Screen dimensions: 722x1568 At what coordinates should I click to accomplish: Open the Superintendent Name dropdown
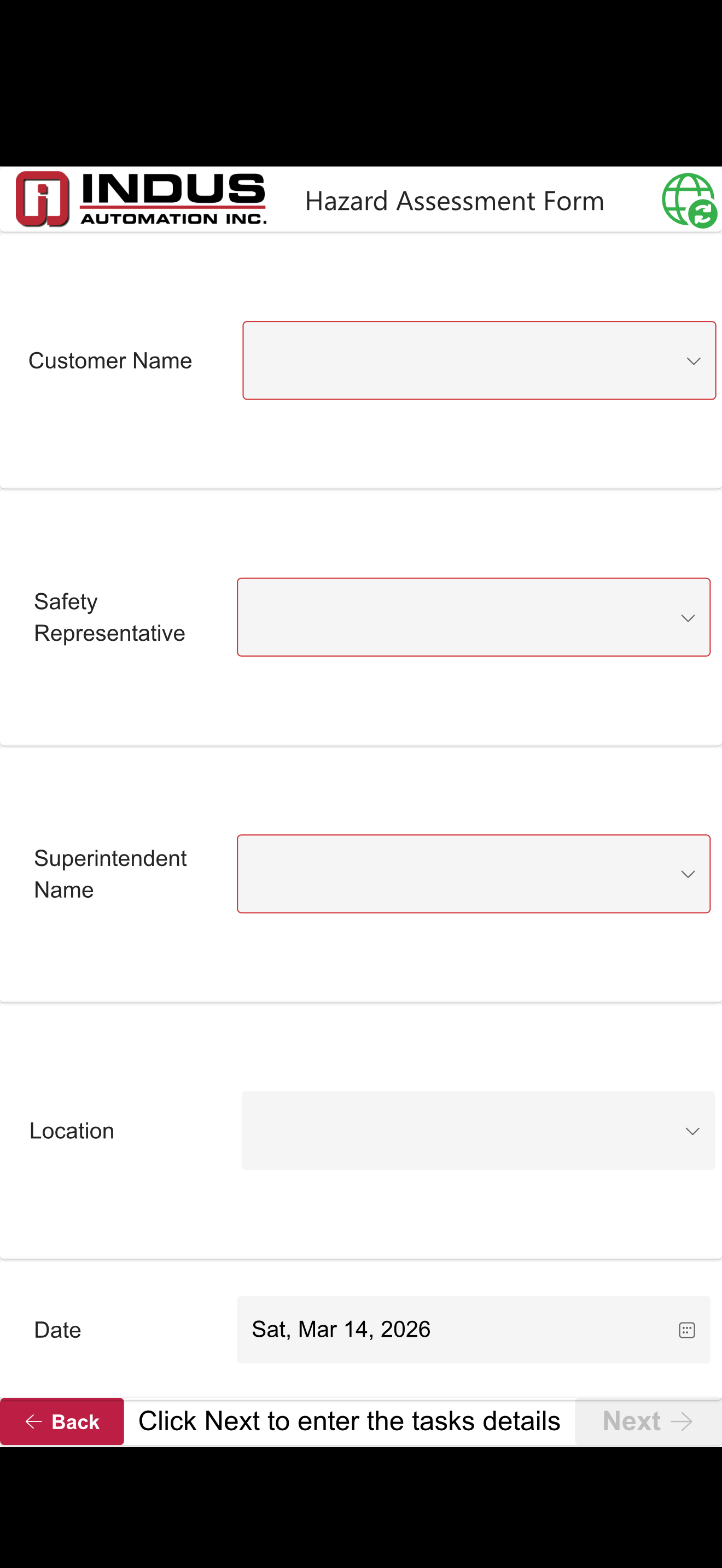473,874
